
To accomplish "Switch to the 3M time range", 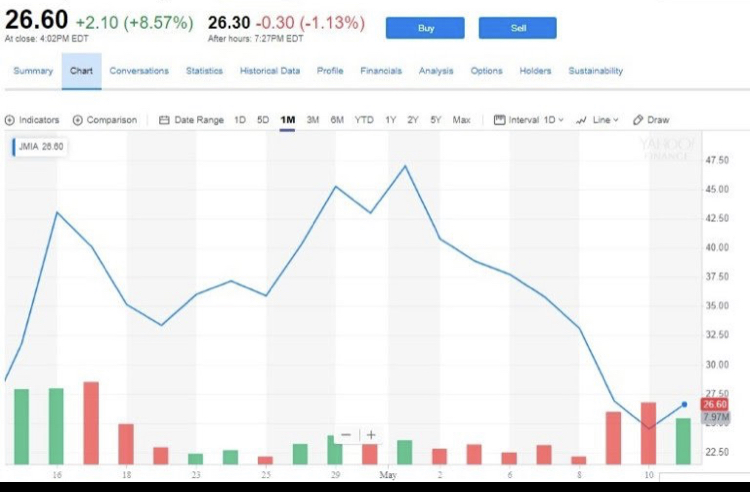I will (312, 120).
